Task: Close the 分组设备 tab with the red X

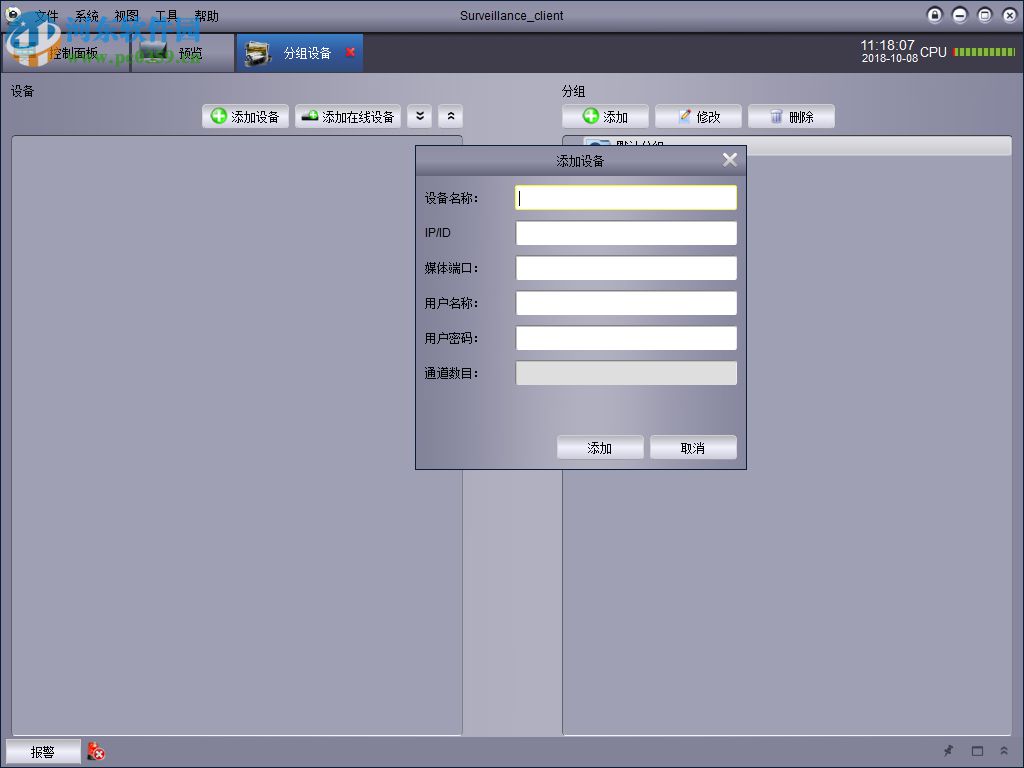Action: [350, 52]
